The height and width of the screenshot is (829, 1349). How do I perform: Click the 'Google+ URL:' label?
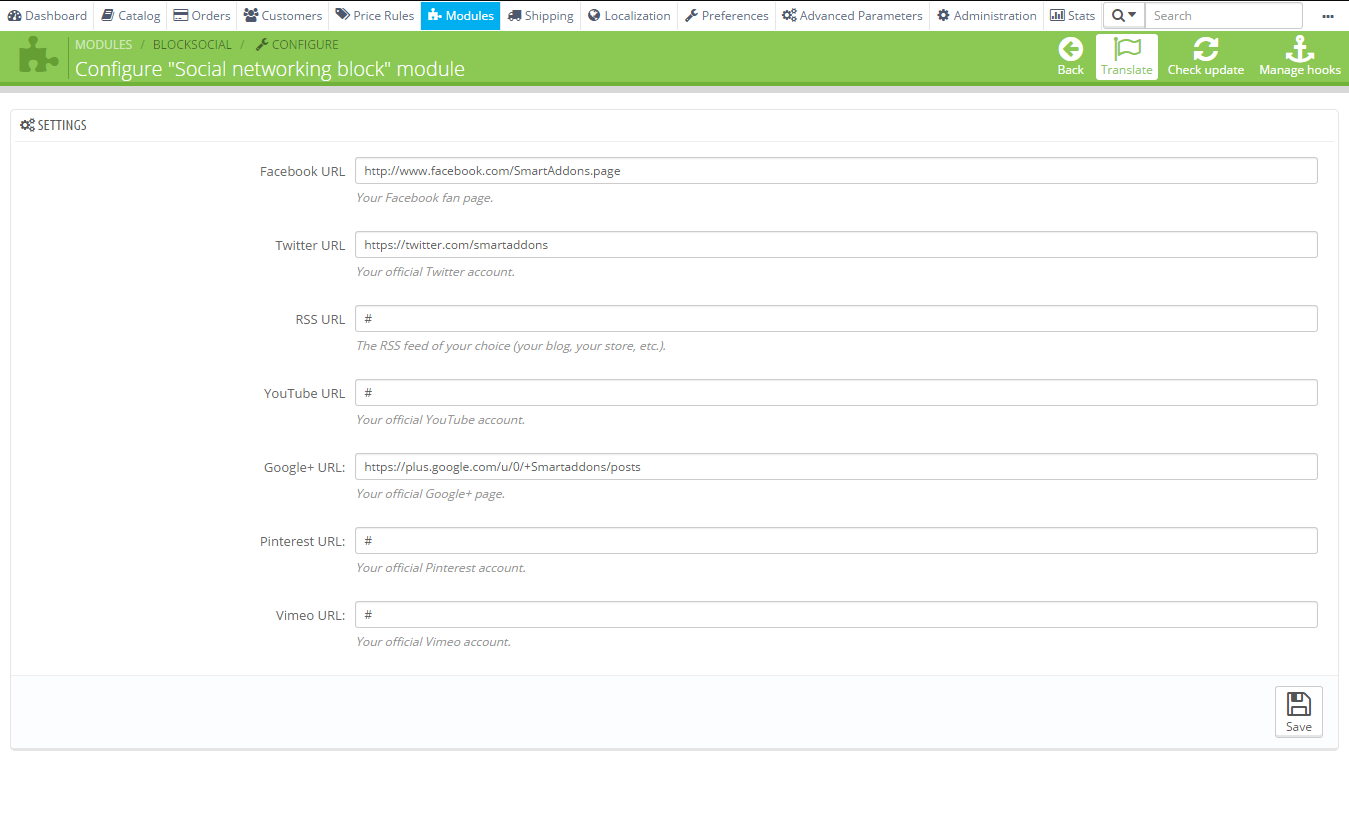(304, 467)
